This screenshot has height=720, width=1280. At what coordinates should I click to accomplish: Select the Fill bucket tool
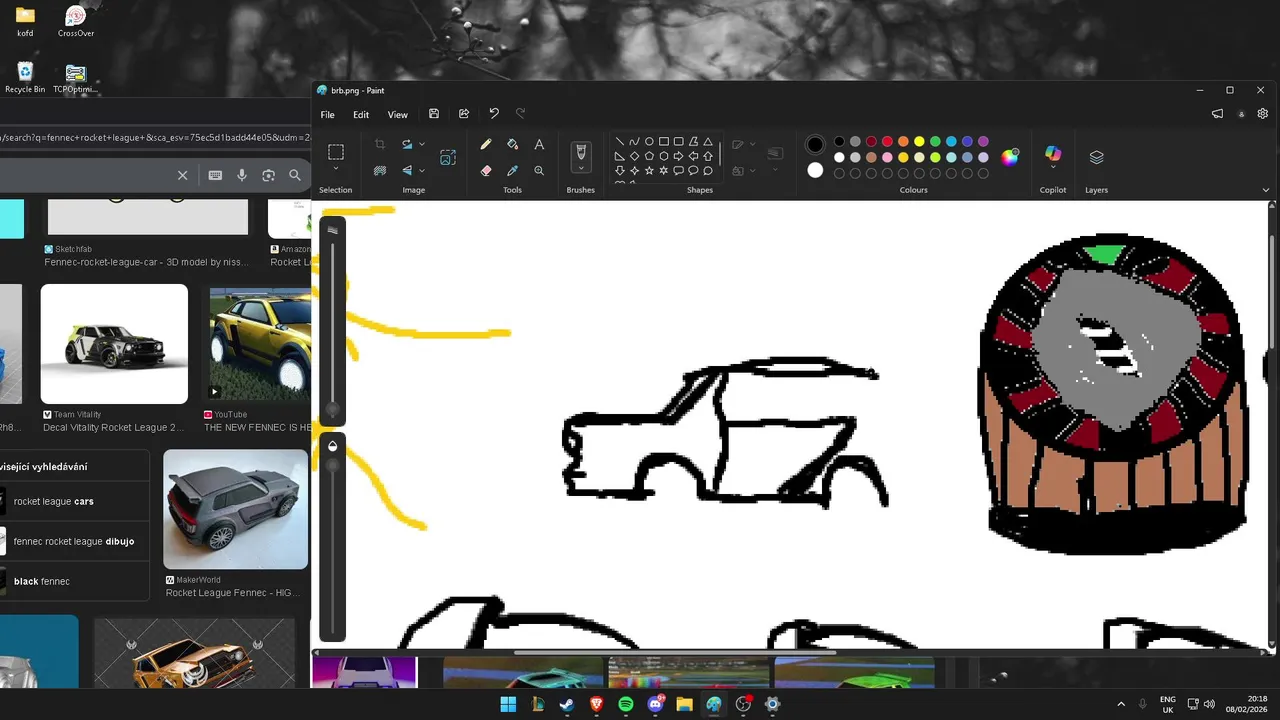coord(513,144)
